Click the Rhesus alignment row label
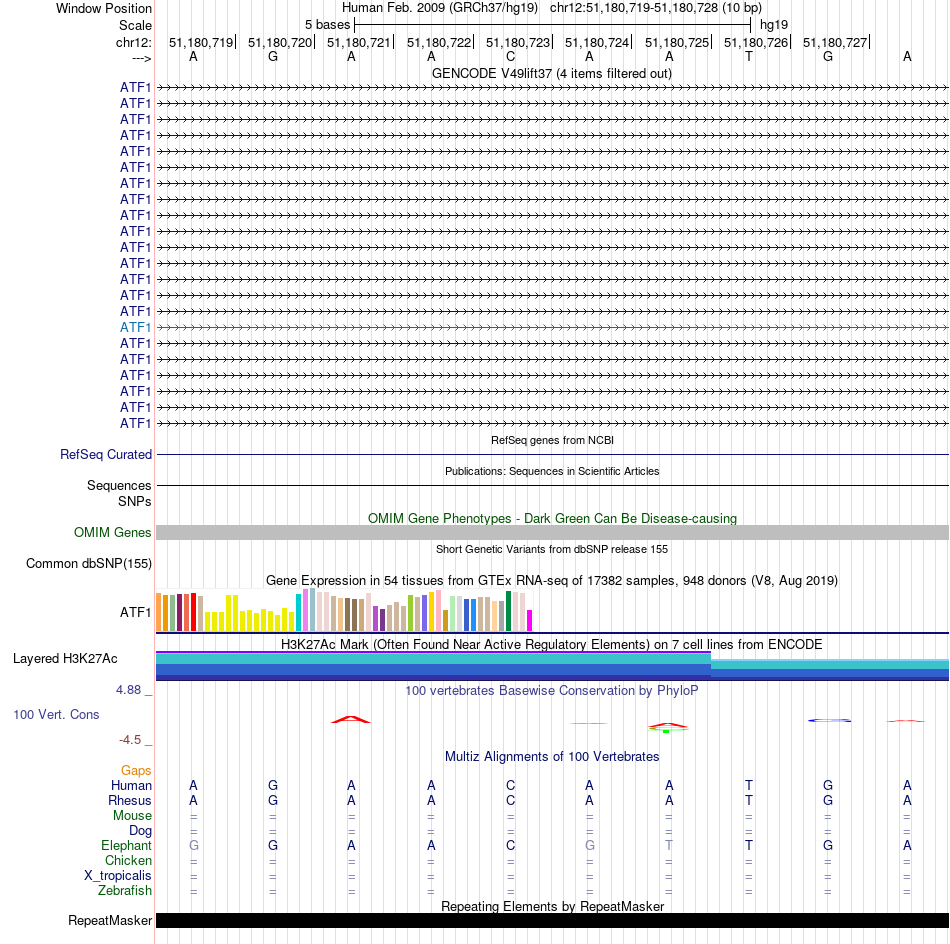The image size is (950, 944). 130,800
